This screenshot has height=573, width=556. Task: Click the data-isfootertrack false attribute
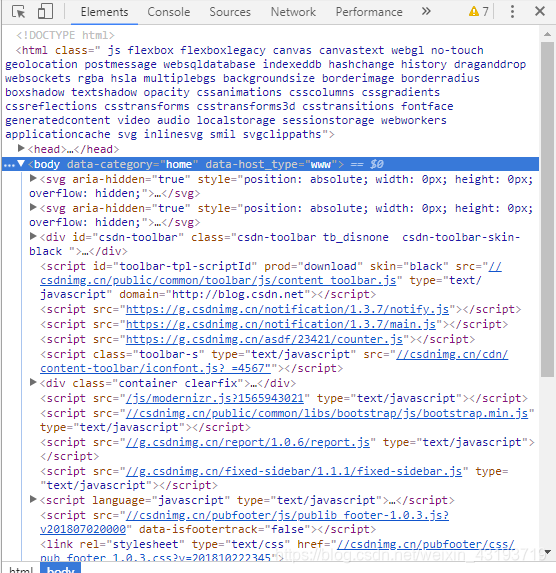(224, 530)
